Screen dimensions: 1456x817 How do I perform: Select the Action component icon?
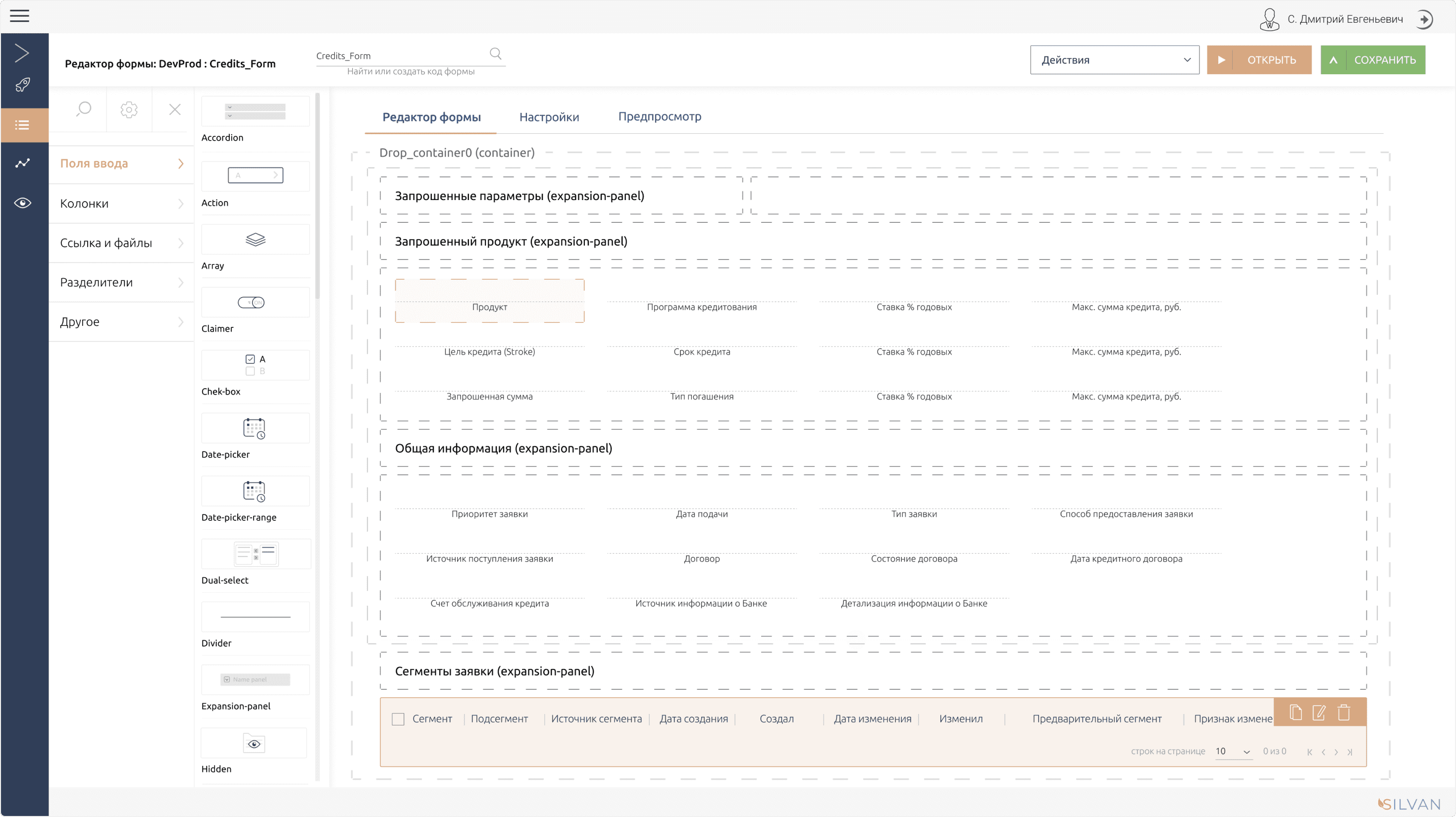point(256,175)
